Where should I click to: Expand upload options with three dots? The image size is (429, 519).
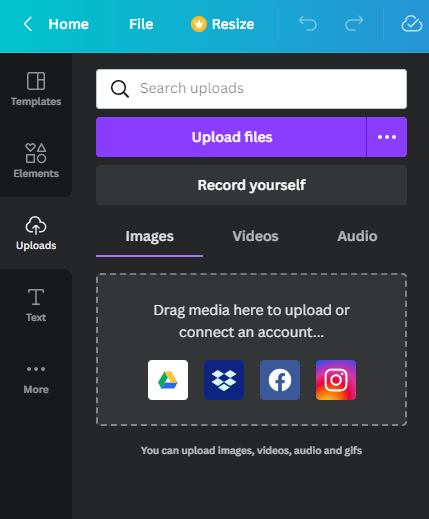(387, 137)
